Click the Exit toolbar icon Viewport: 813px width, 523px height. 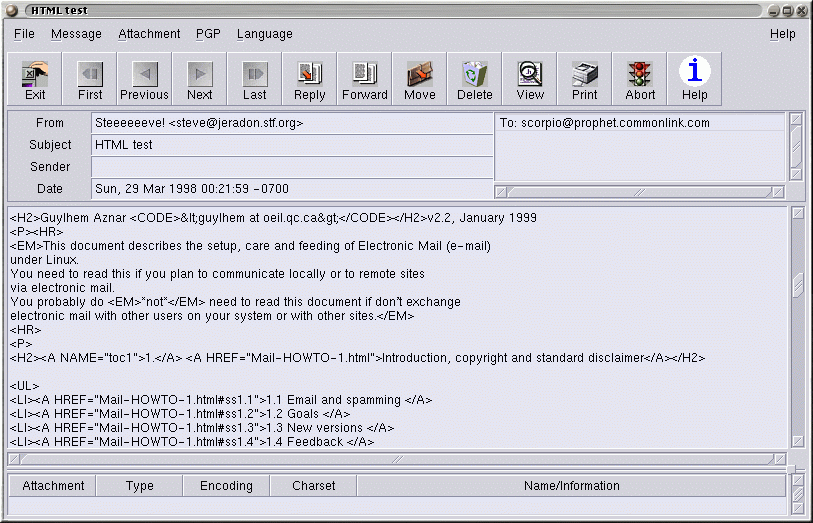click(x=35, y=79)
